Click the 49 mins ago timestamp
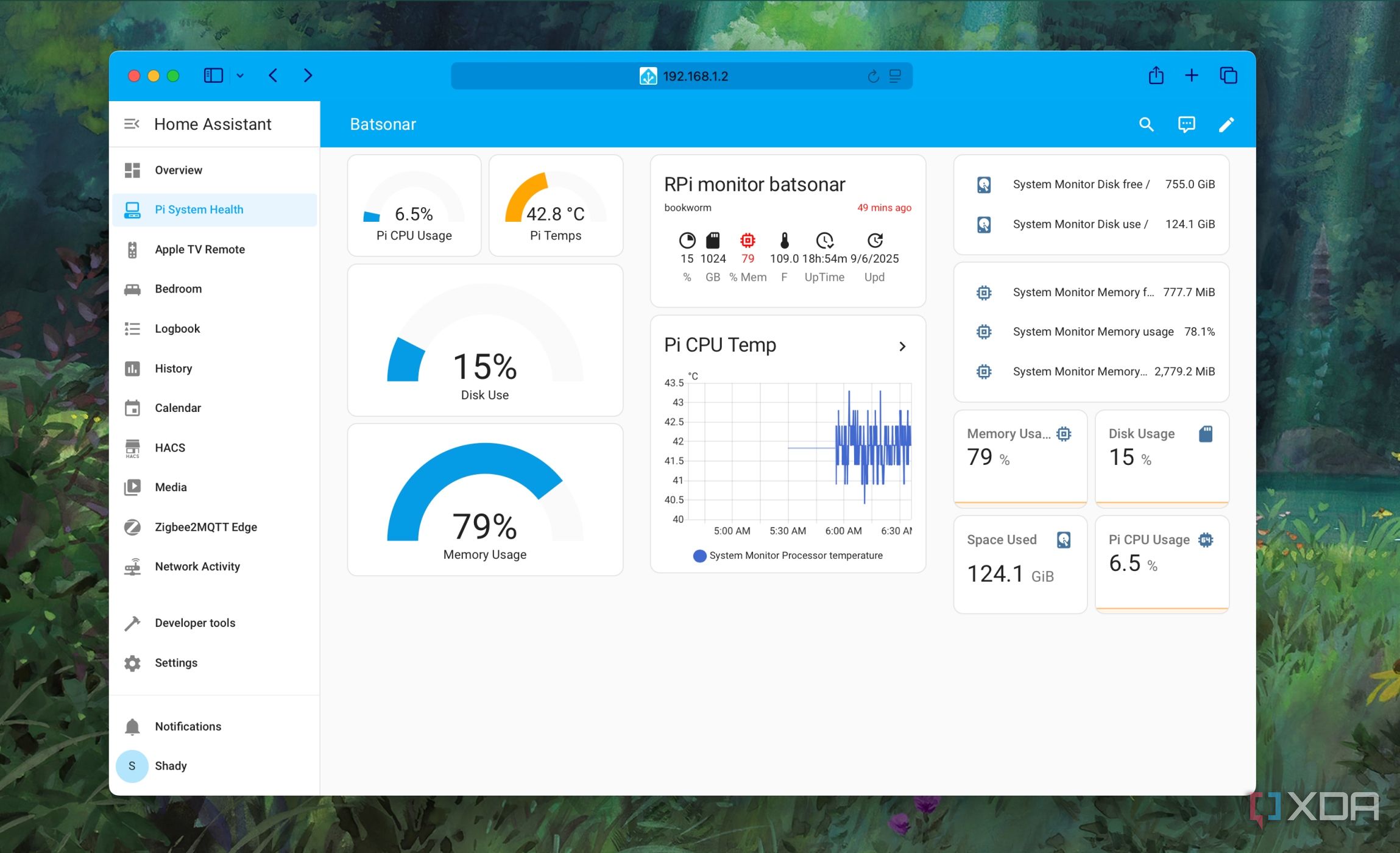The width and height of the screenshot is (1400, 853). click(x=884, y=208)
